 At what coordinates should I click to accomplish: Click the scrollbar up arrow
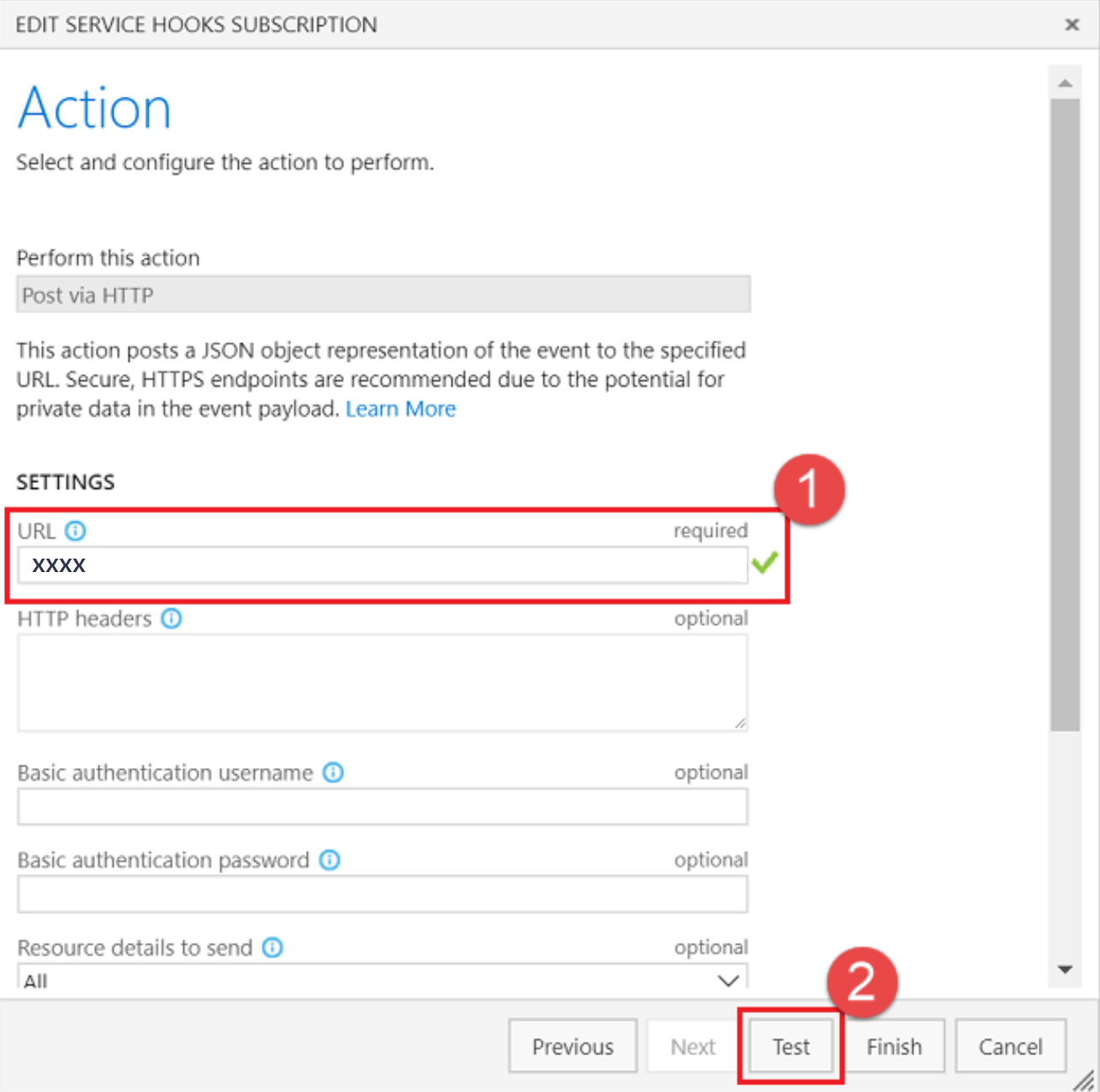click(1066, 82)
